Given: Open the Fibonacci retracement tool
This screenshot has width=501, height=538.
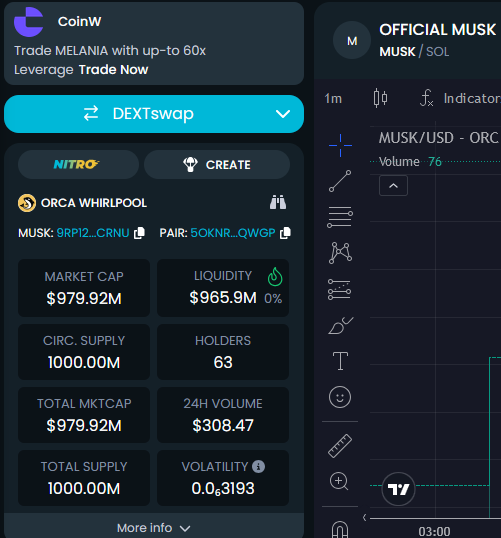Looking at the screenshot, I should (340, 217).
